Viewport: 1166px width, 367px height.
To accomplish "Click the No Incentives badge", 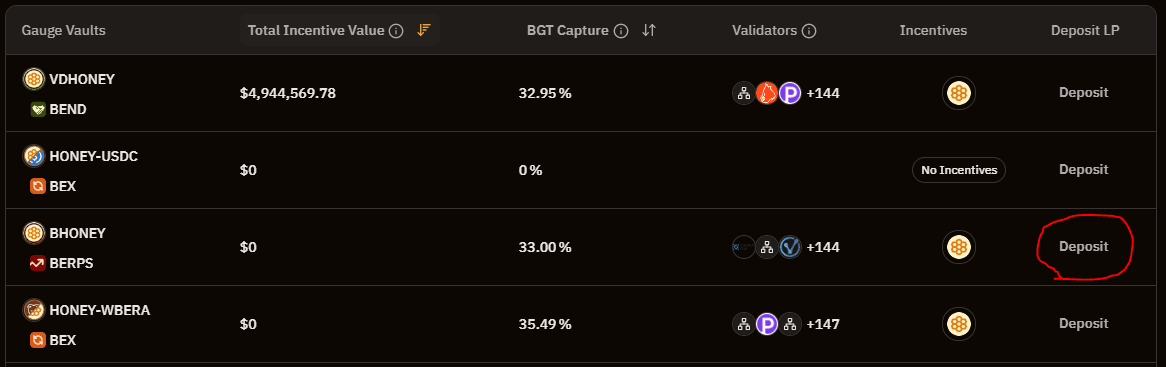I will pyautogui.click(x=959, y=170).
